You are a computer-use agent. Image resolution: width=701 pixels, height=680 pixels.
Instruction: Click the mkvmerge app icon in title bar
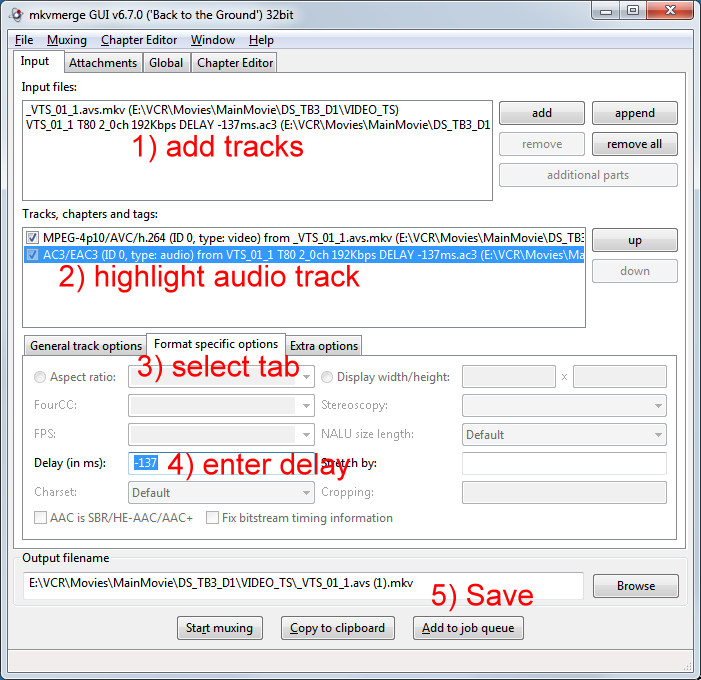coord(16,15)
